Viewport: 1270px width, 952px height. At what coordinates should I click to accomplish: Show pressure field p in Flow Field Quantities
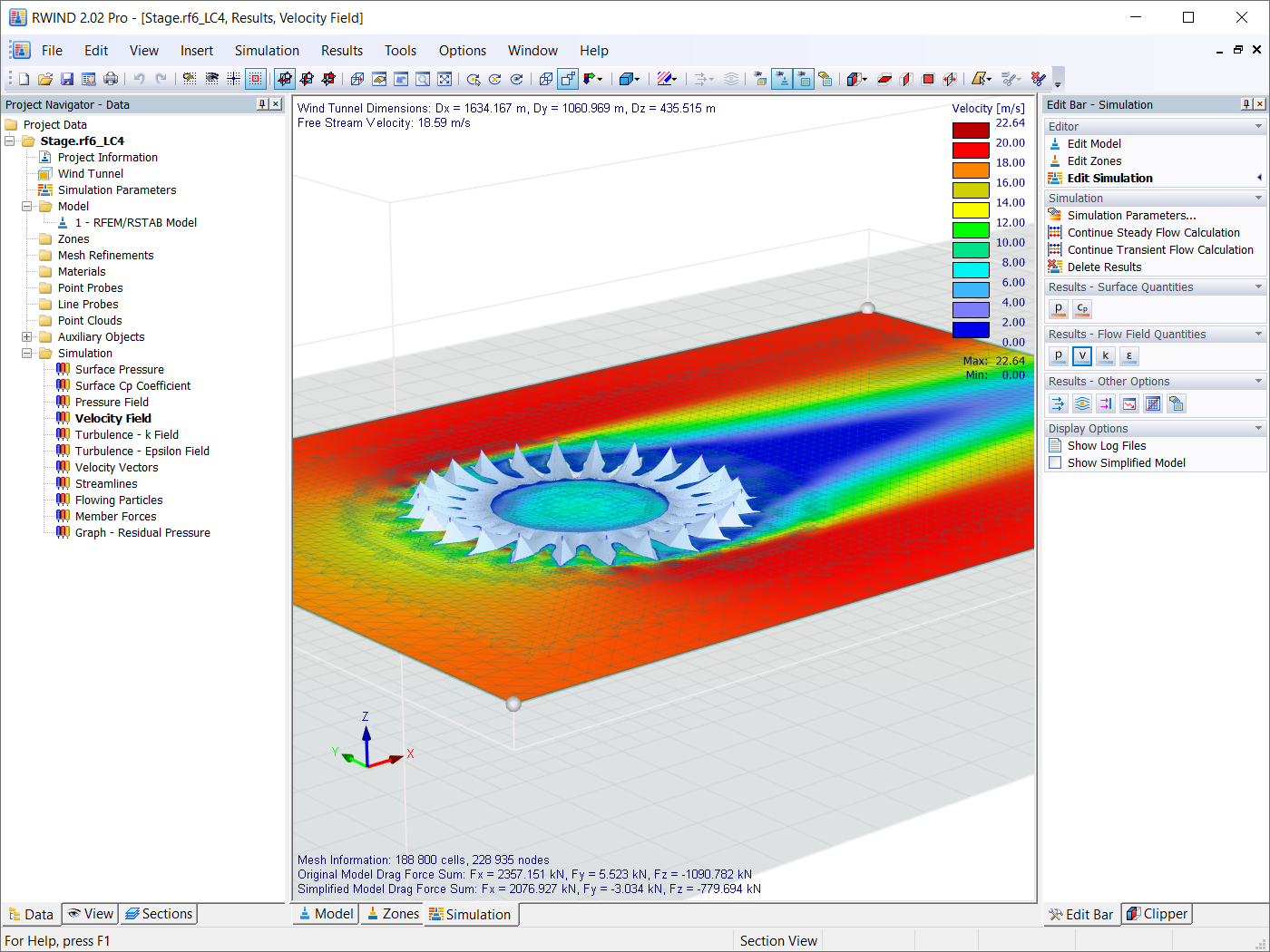coord(1059,356)
